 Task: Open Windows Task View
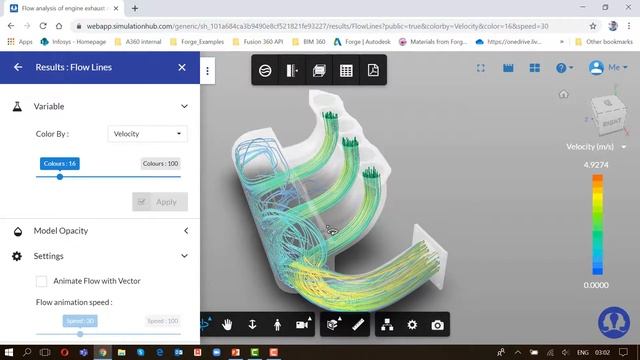coord(45,352)
